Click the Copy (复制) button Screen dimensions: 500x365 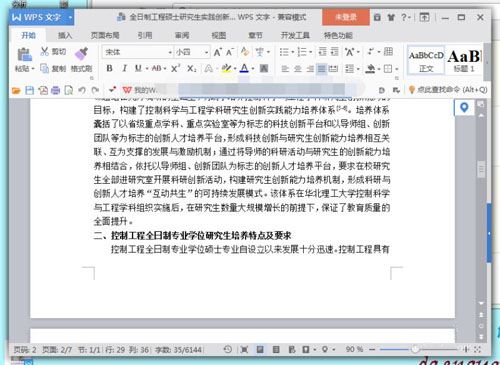(x=53, y=68)
